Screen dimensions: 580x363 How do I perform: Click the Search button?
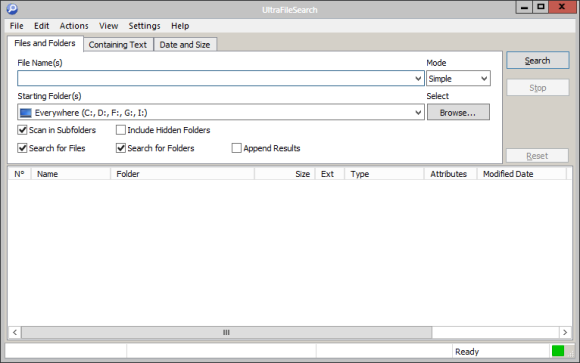[x=537, y=60]
